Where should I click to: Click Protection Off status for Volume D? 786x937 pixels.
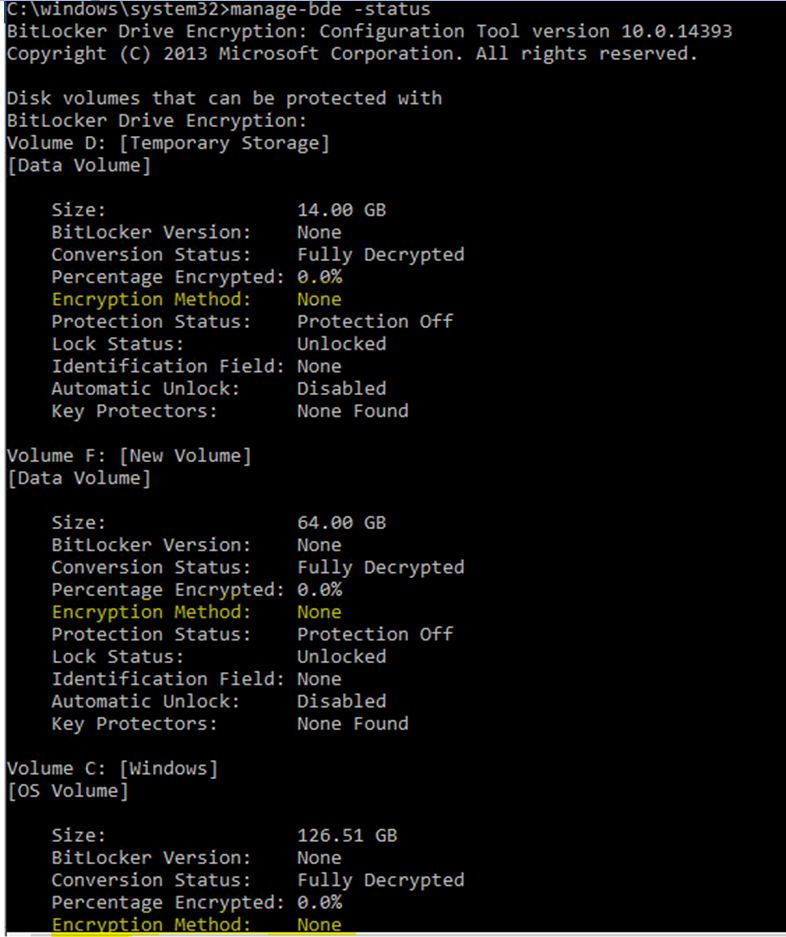[x=375, y=321]
